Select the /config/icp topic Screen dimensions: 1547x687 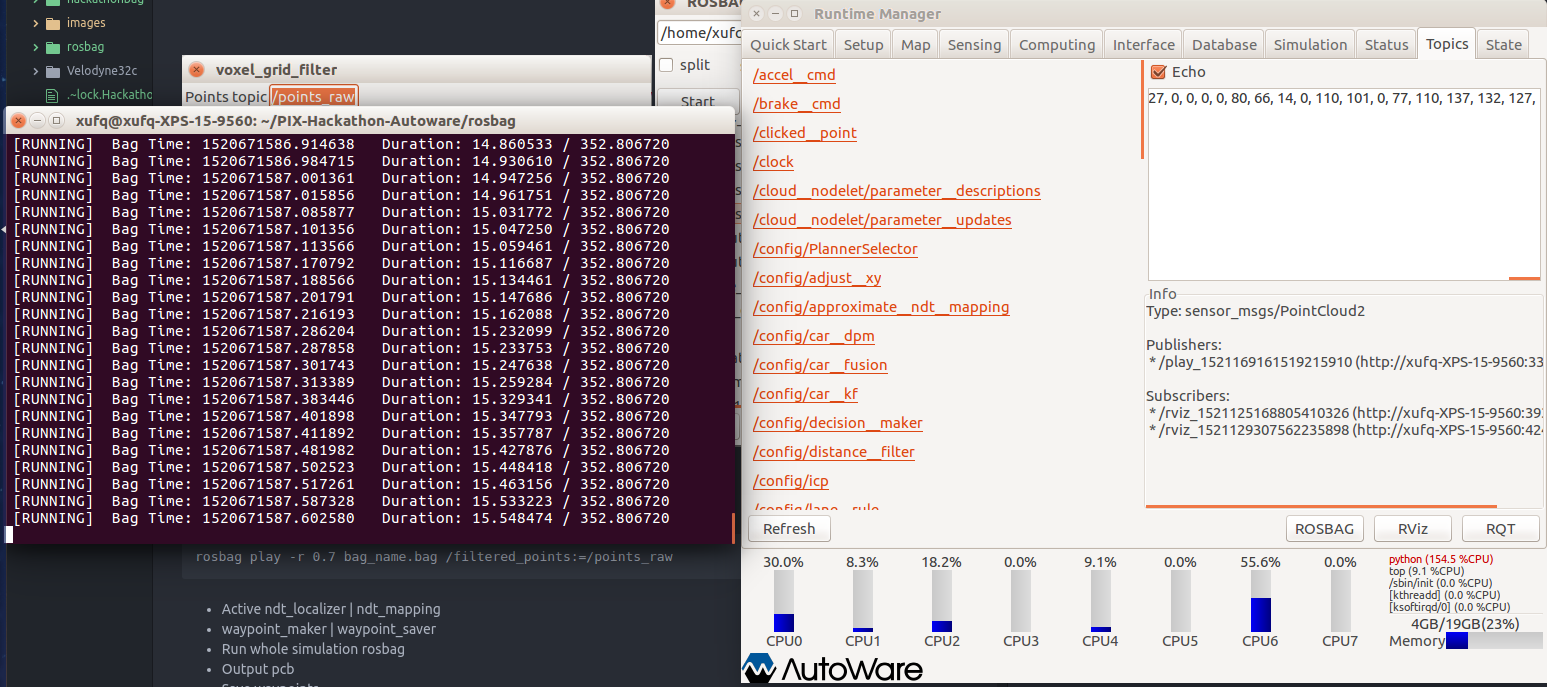point(790,481)
